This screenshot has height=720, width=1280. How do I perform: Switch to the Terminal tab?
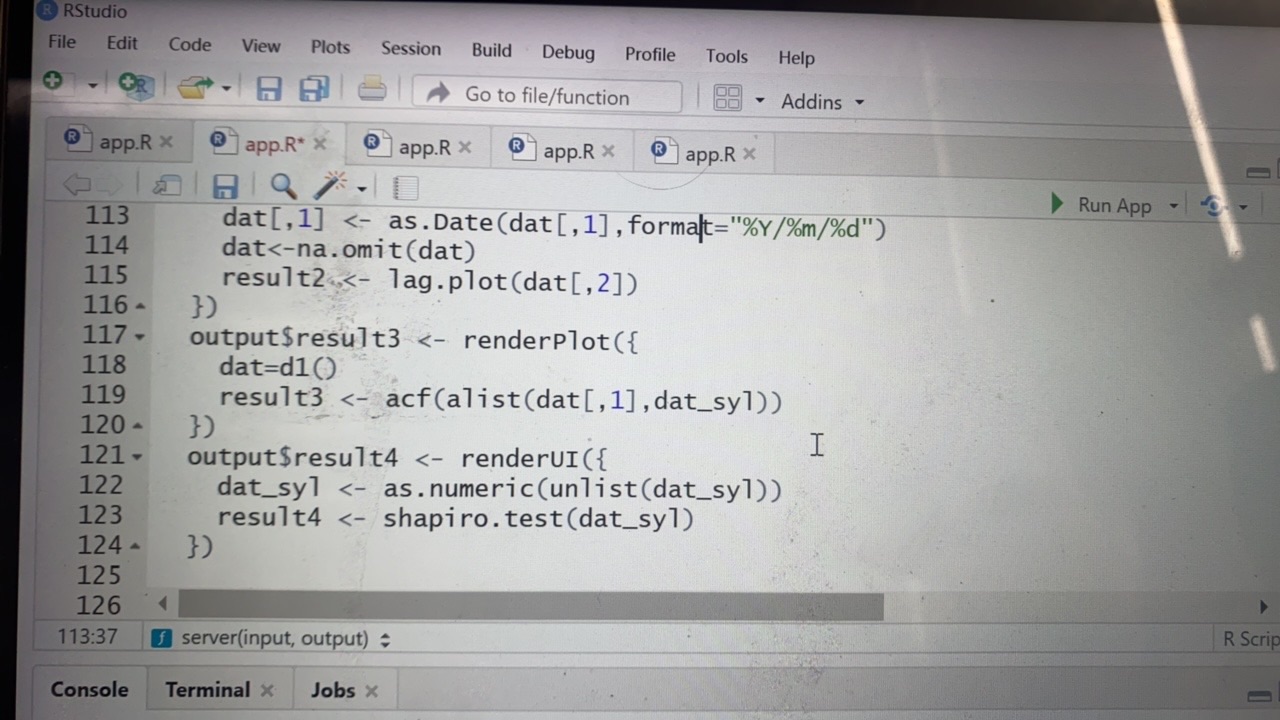click(207, 690)
